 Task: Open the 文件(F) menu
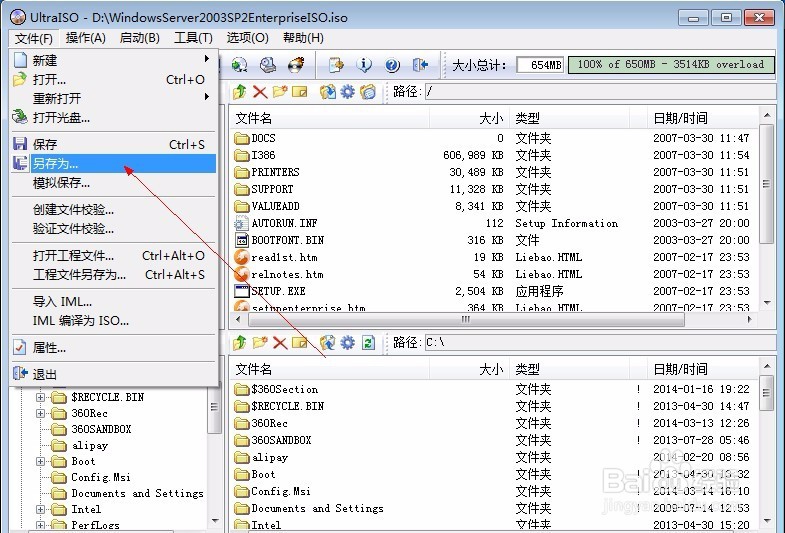[34, 38]
